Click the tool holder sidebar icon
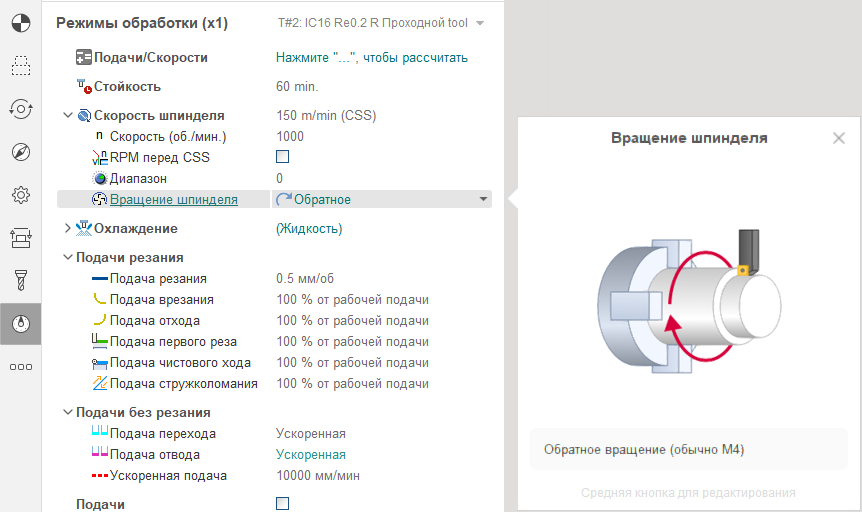The image size is (862, 512). coord(20,280)
